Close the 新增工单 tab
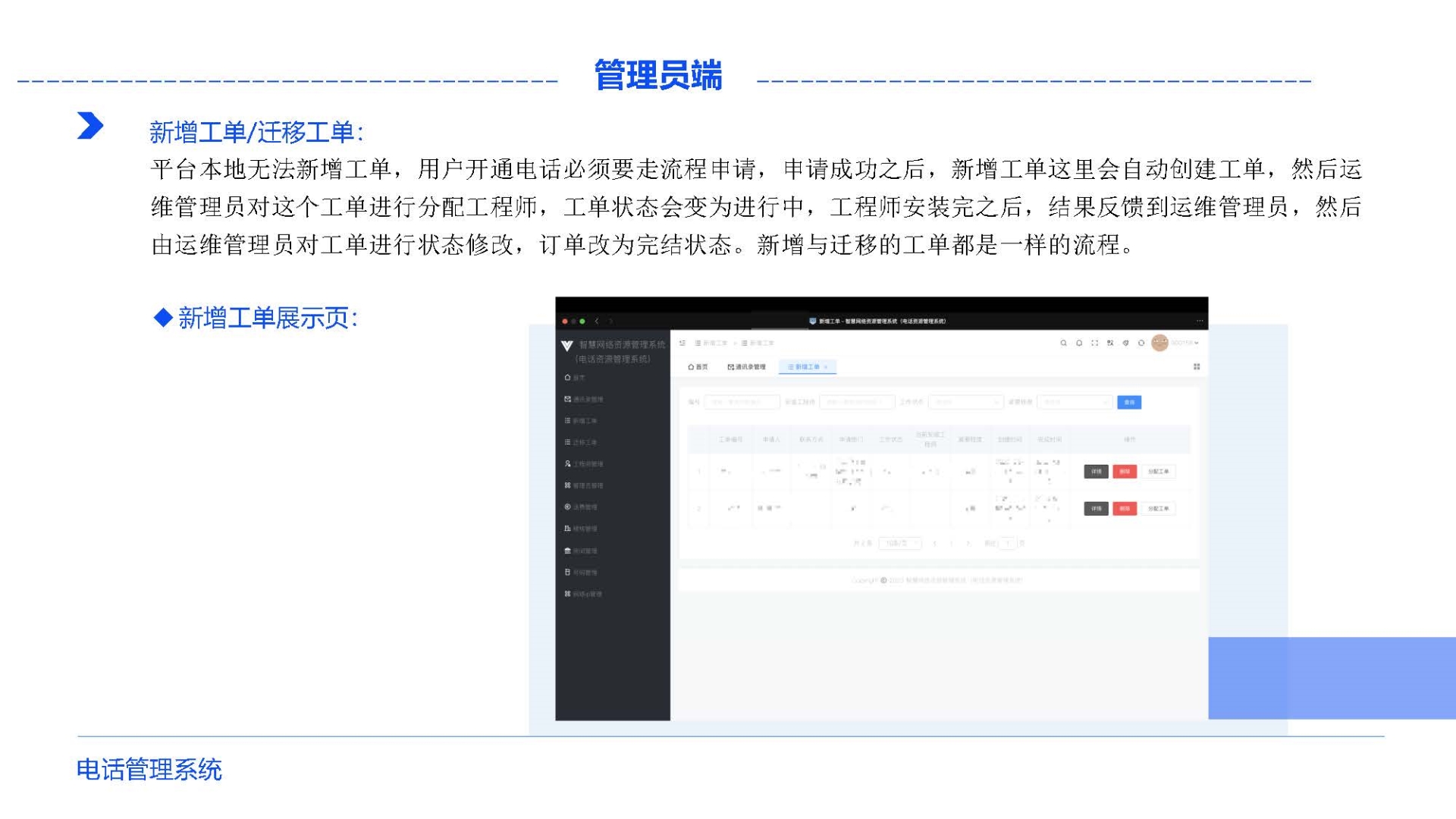Screen dimensions: 1456x819 coord(826,367)
